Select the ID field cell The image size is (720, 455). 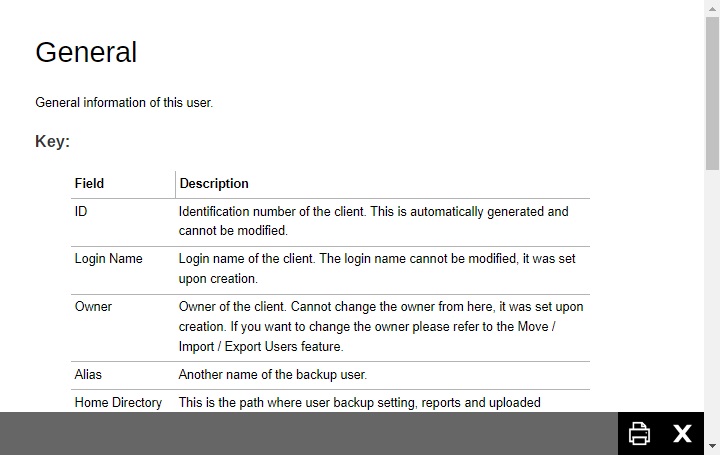click(x=81, y=211)
